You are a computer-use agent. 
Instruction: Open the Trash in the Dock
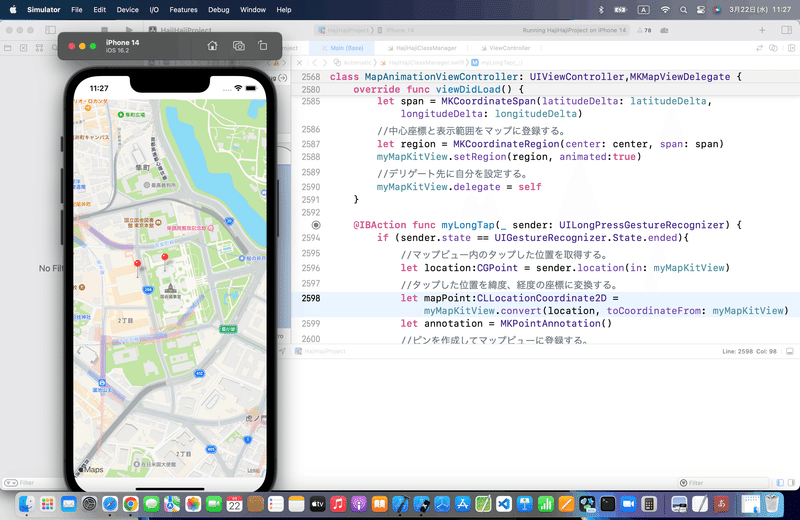[772, 504]
